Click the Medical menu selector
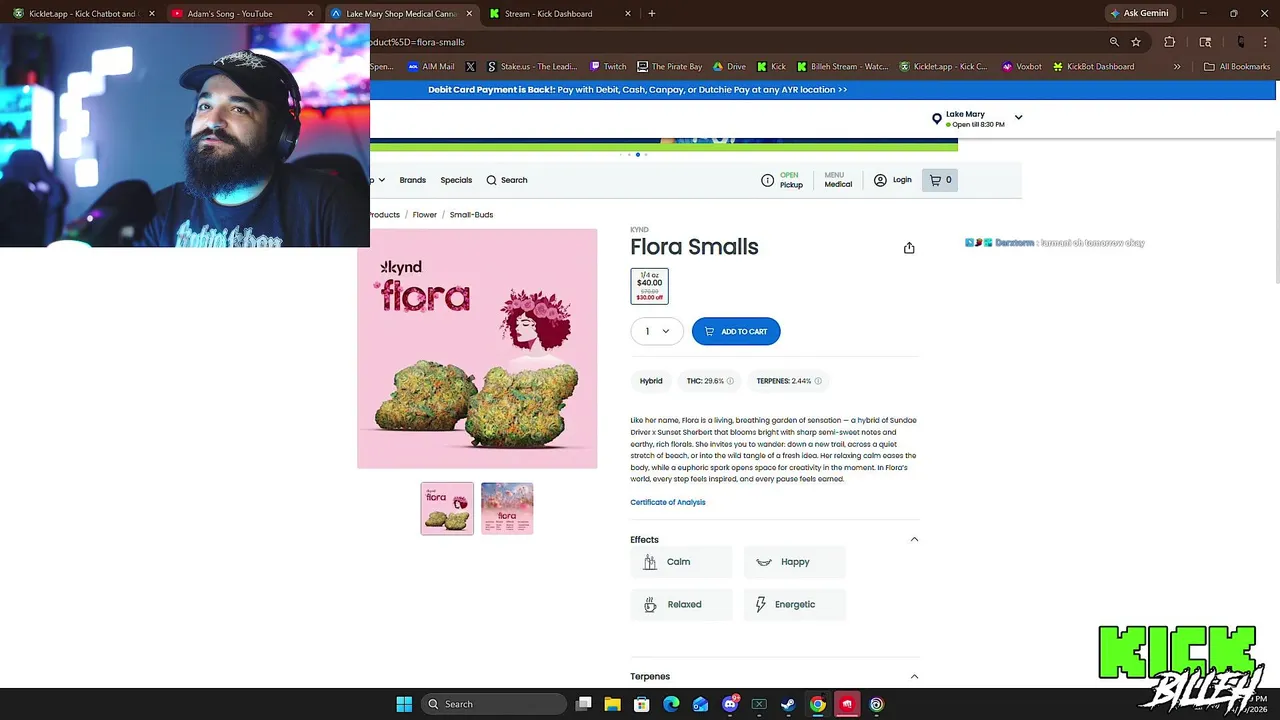Viewport: 1280px width, 720px height. tap(838, 180)
